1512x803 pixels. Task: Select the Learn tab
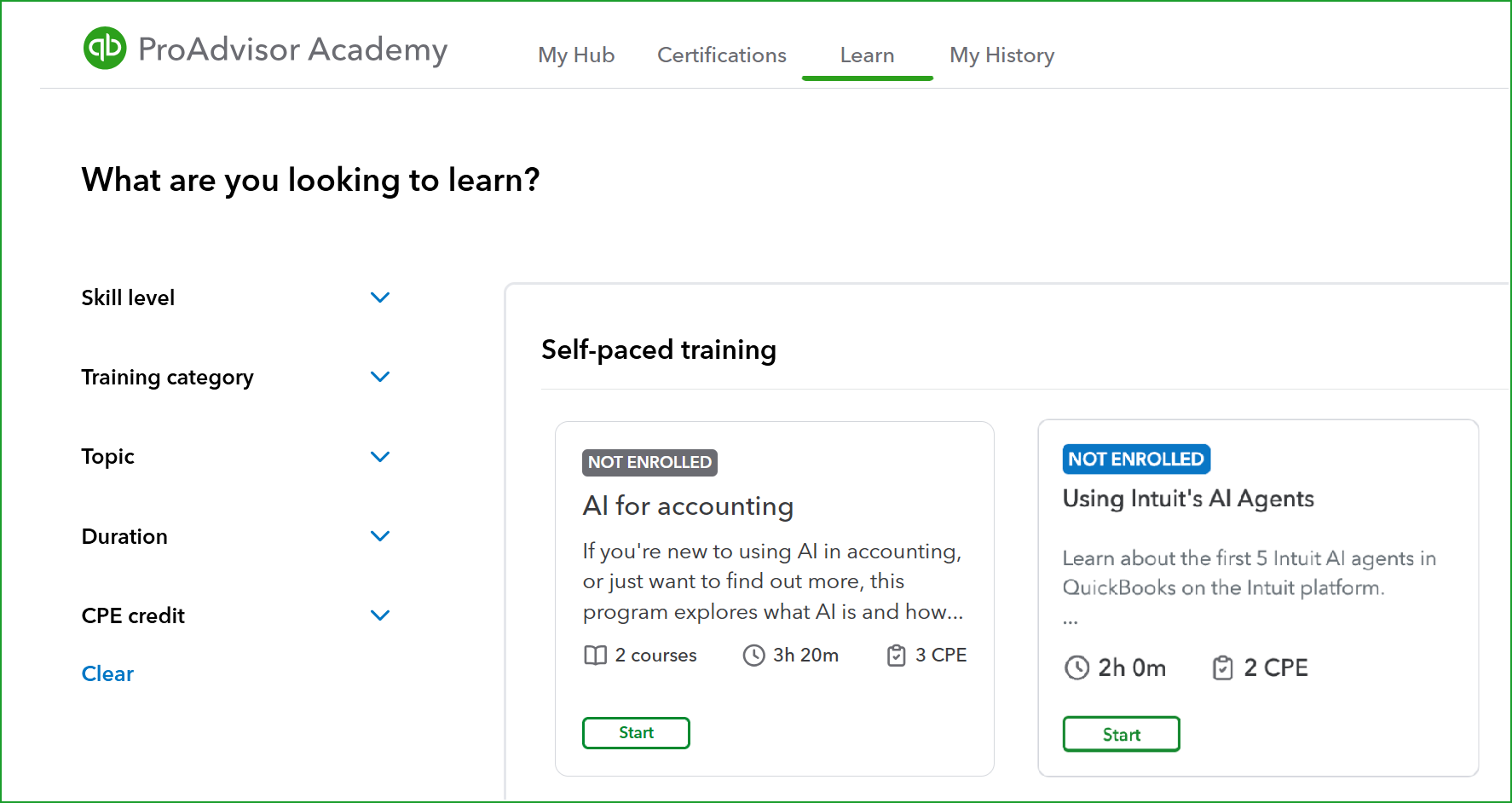(x=867, y=55)
